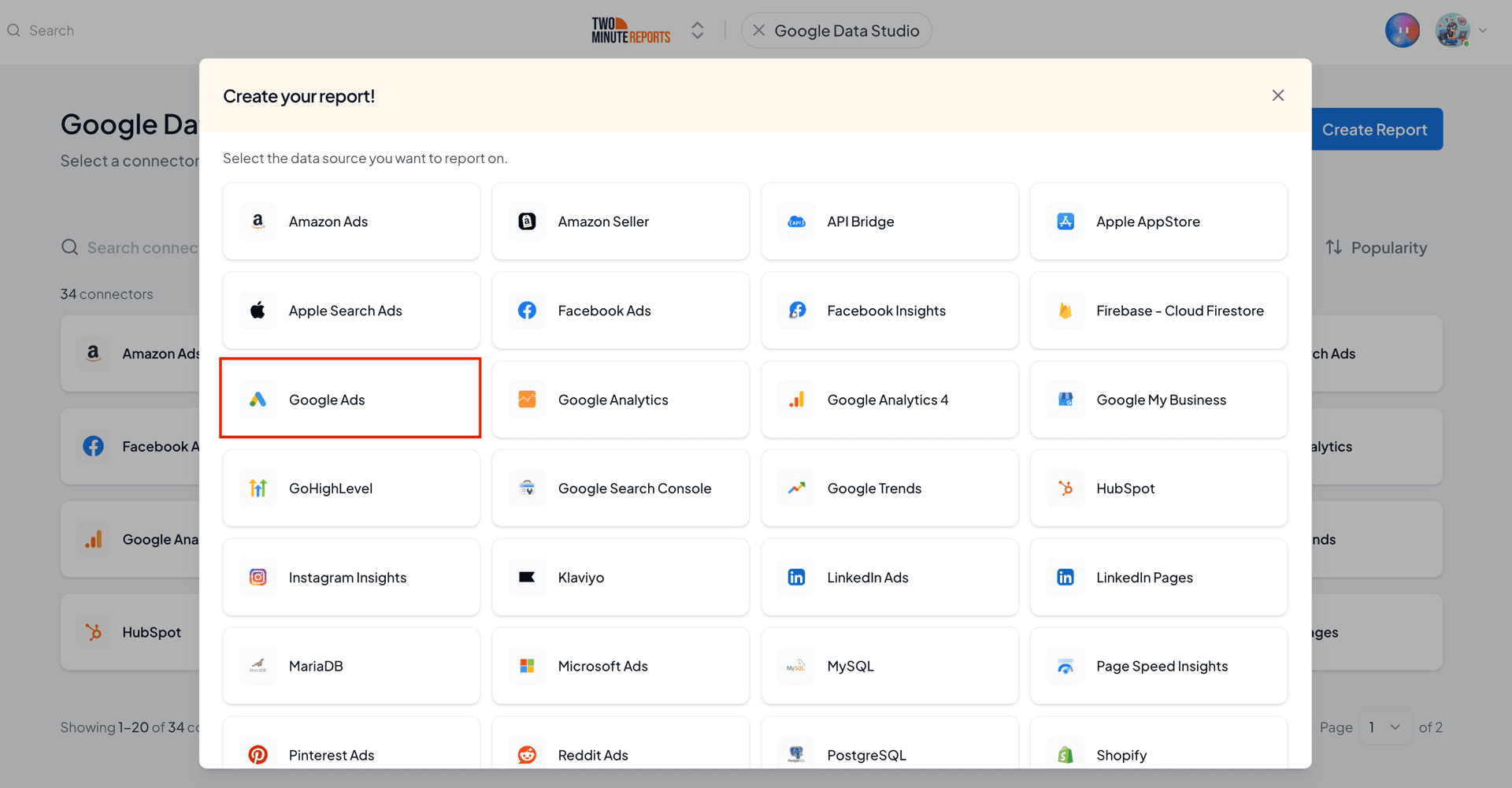Open the page number dropdown

click(x=1384, y=727)
